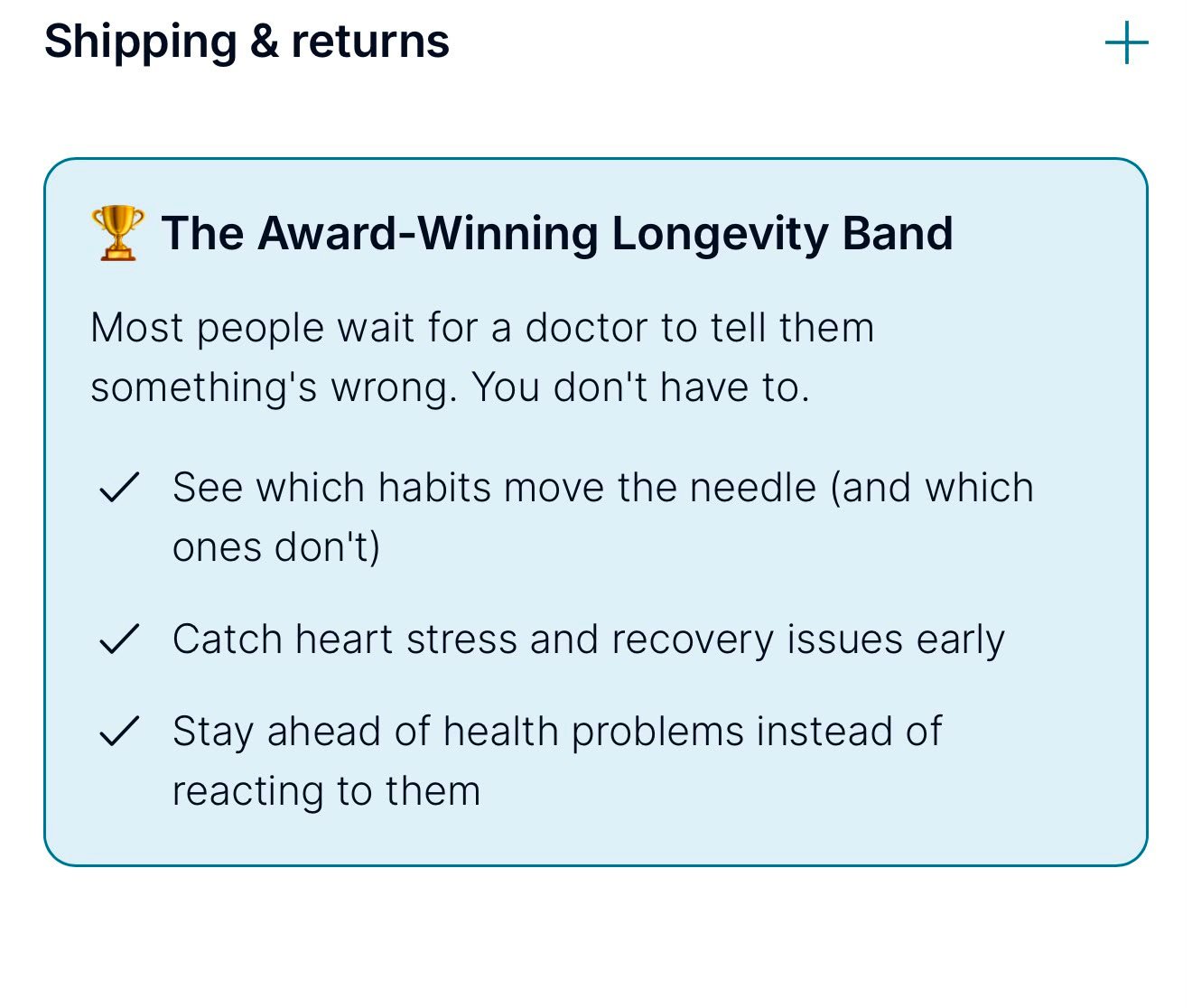Select The Award-Winning Longevity Band heading

[557, 233]
